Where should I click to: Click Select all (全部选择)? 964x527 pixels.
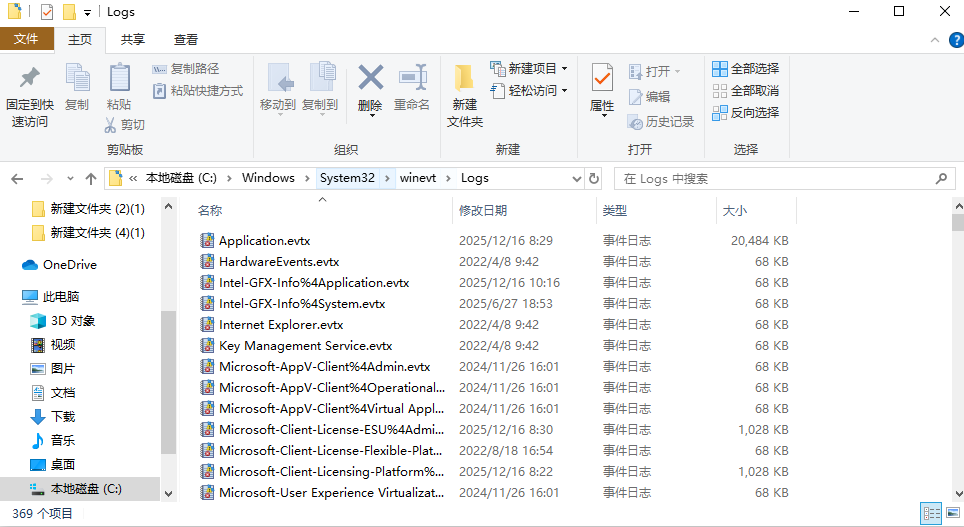click(745, 68)
